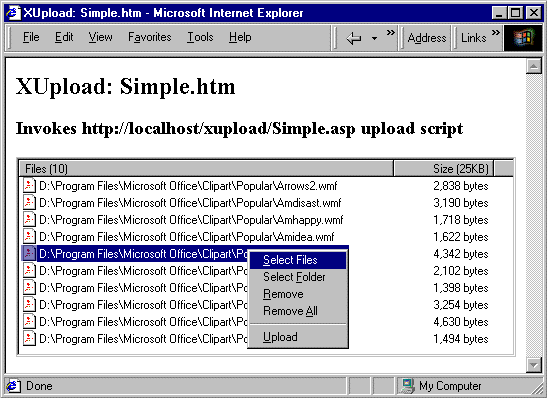The image size is (547, 398).
Task: Click the Done status text
Action: click(39, 386)
